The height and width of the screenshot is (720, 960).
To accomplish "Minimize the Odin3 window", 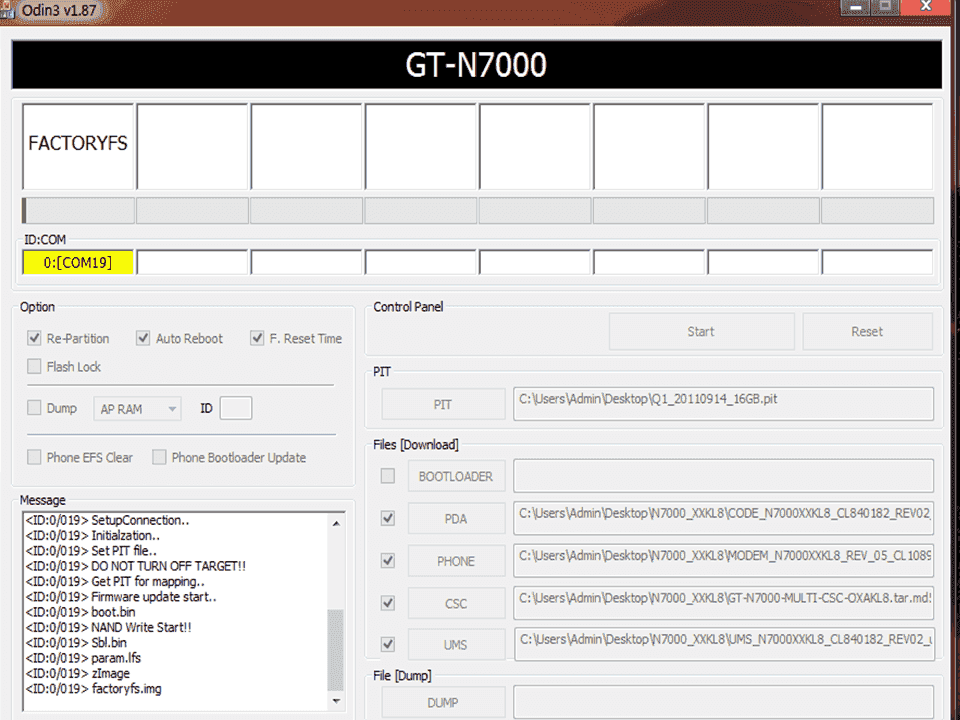I will coord(855,7).
